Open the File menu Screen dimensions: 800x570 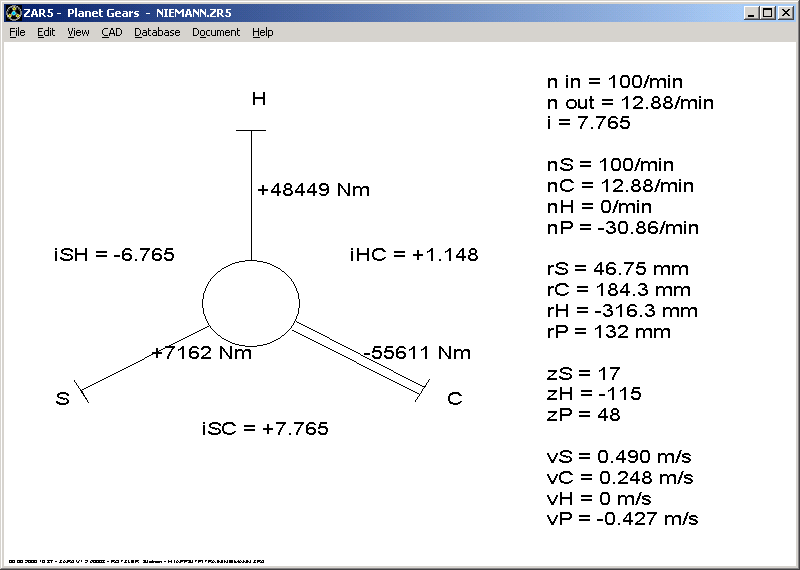(x=17, y=32)
